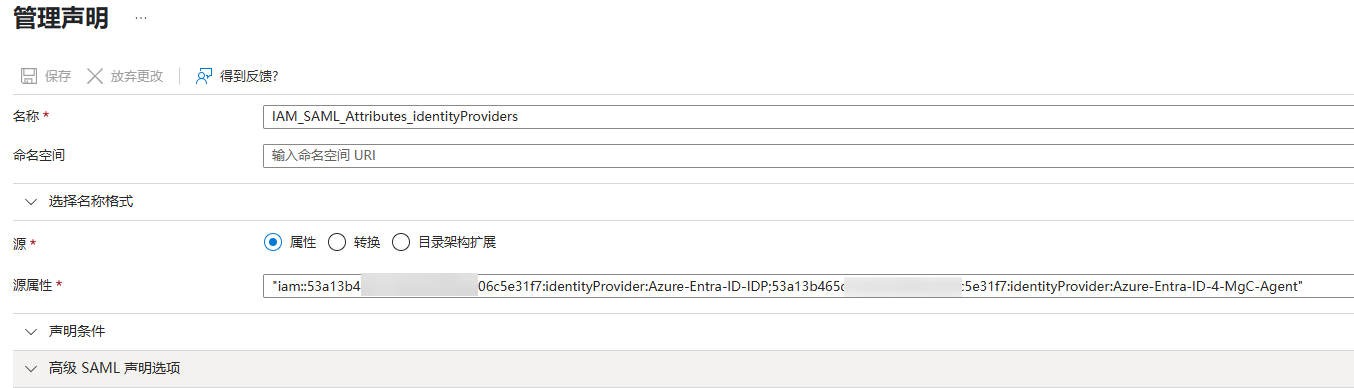Click the 名称 input field
The height and width of the screenshot is (388, 1354).
click(809, 116)
